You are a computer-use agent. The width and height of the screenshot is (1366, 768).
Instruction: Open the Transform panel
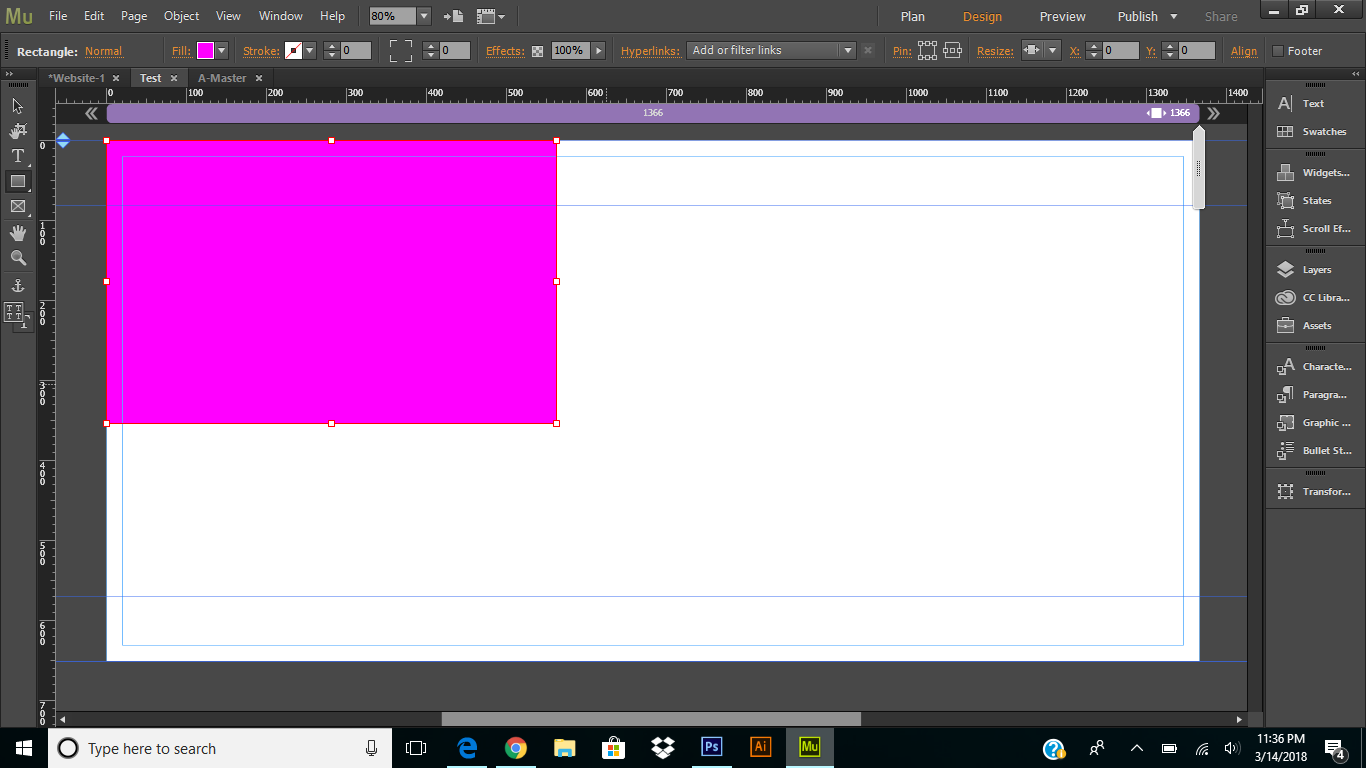(1315, 491)
